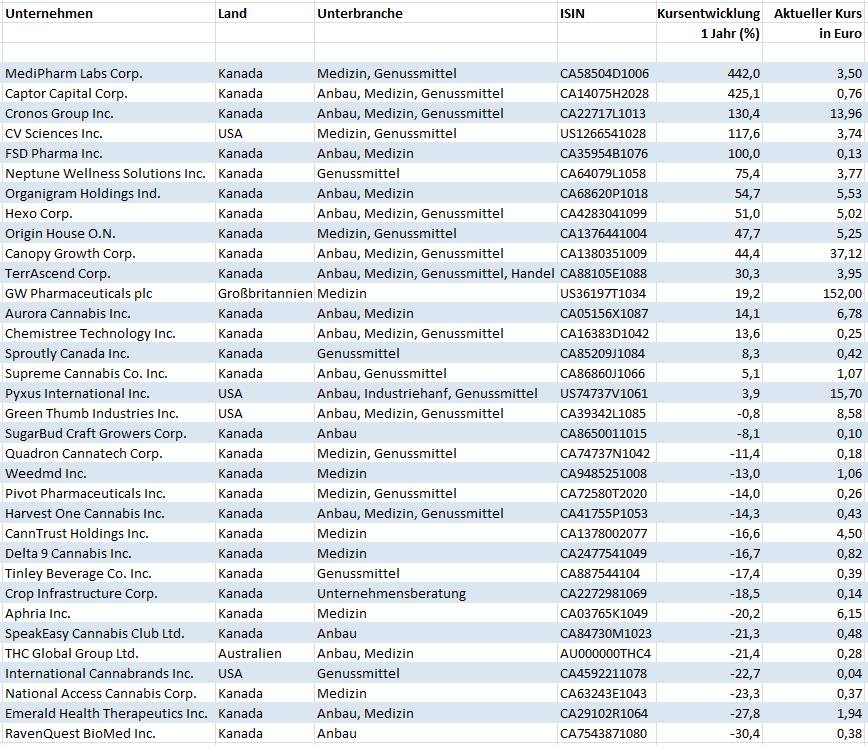Select the 152,00 current price cell

click(814, 293)
